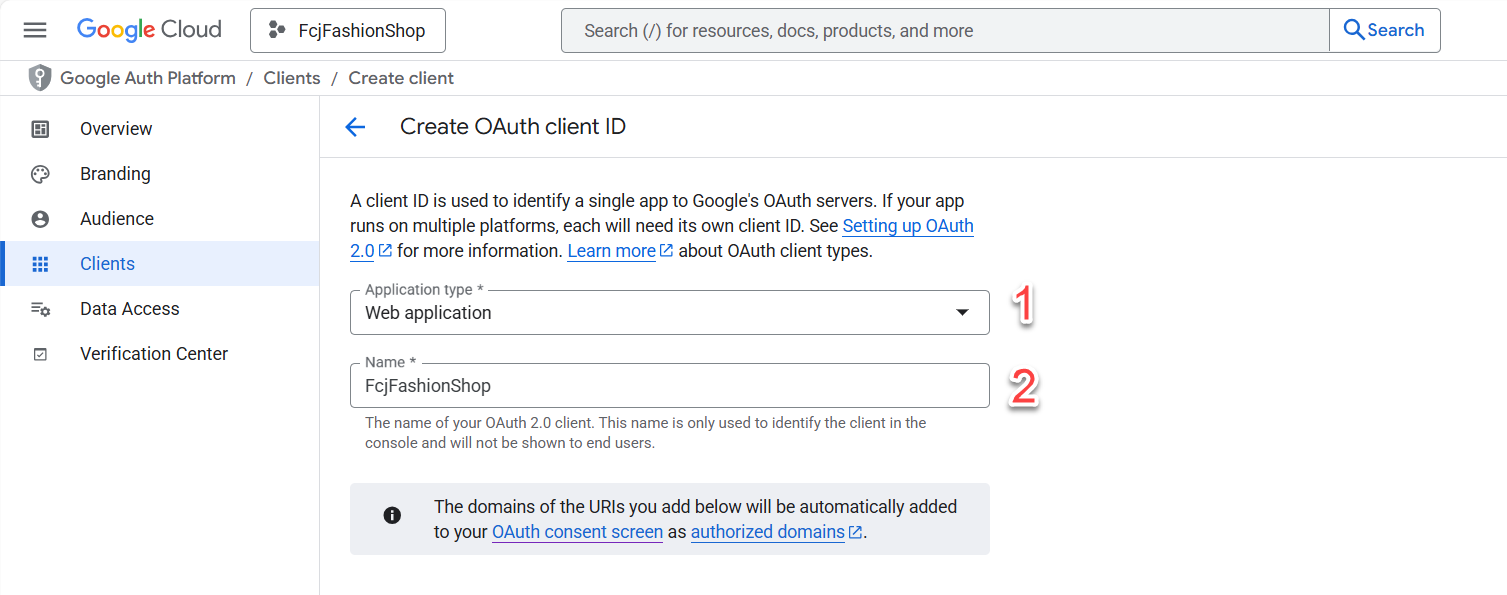Open the Branding sidebar item
The height and width of the screenshot is (595, 1507).
160,174
